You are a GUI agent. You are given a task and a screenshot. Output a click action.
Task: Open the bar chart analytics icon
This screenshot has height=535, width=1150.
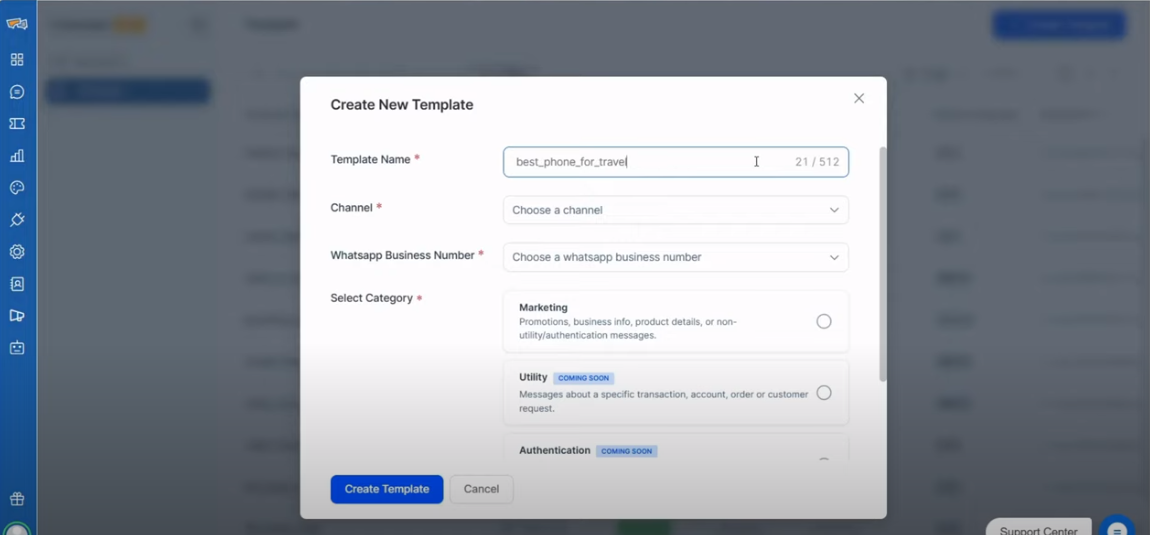click(x=17, y=156)
